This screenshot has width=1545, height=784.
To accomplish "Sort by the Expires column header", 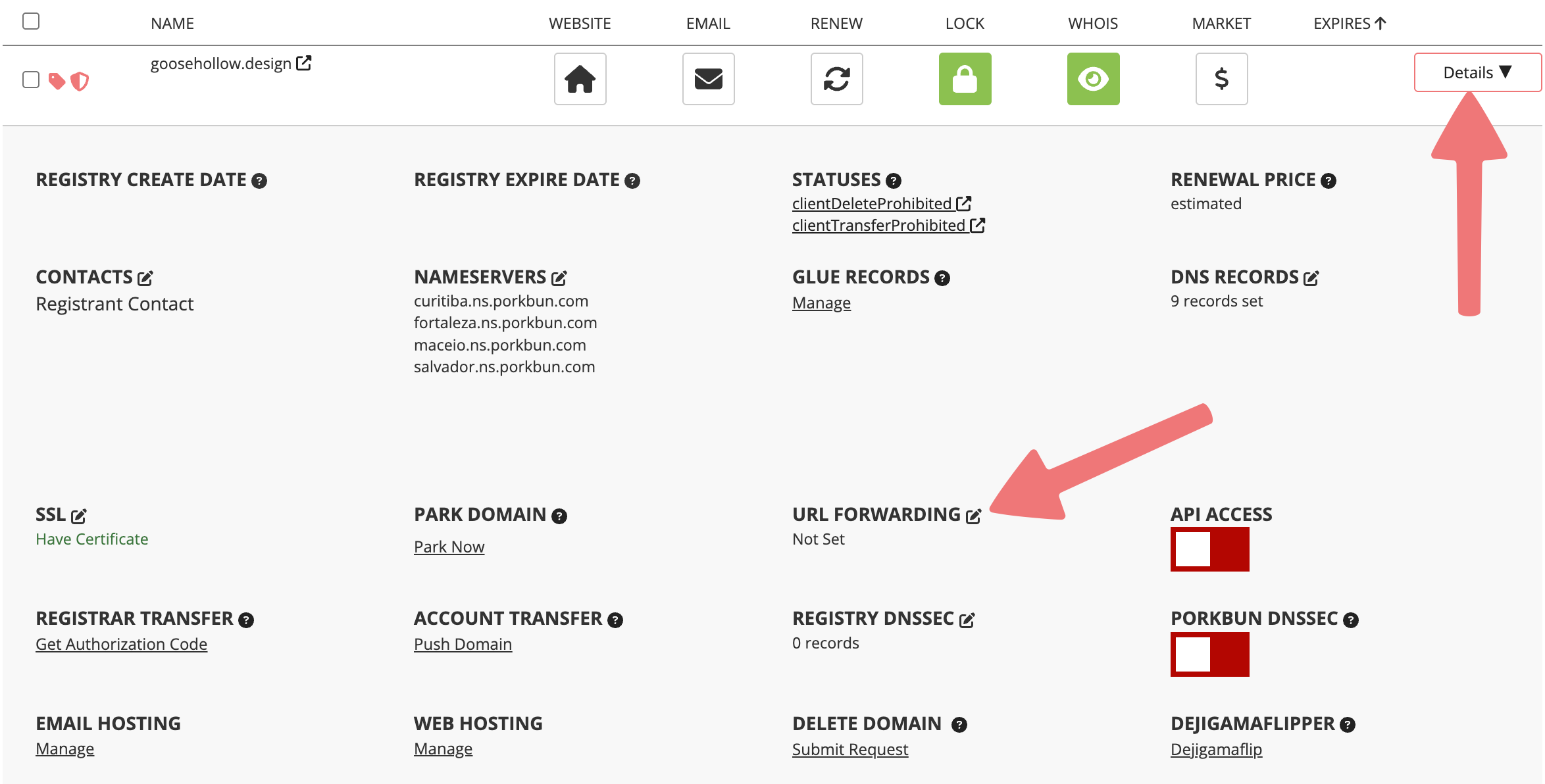I will [1349, 24].
